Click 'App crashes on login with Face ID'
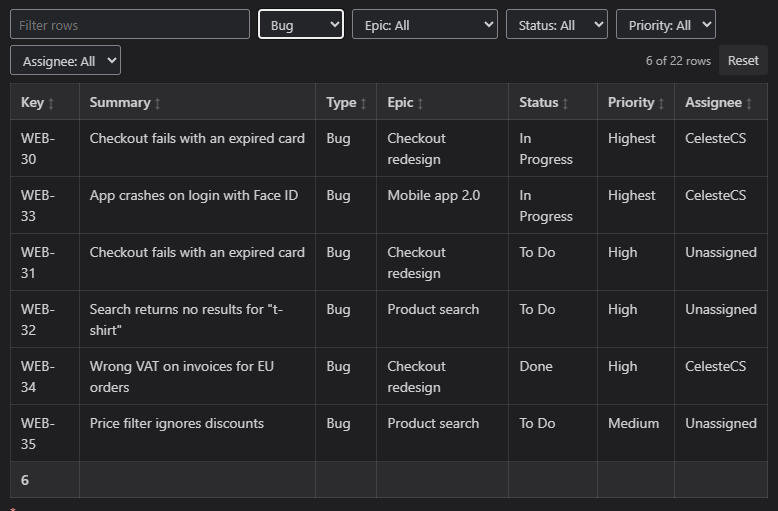The height and width of the screenshot is (511, 778). pos(194,195)
